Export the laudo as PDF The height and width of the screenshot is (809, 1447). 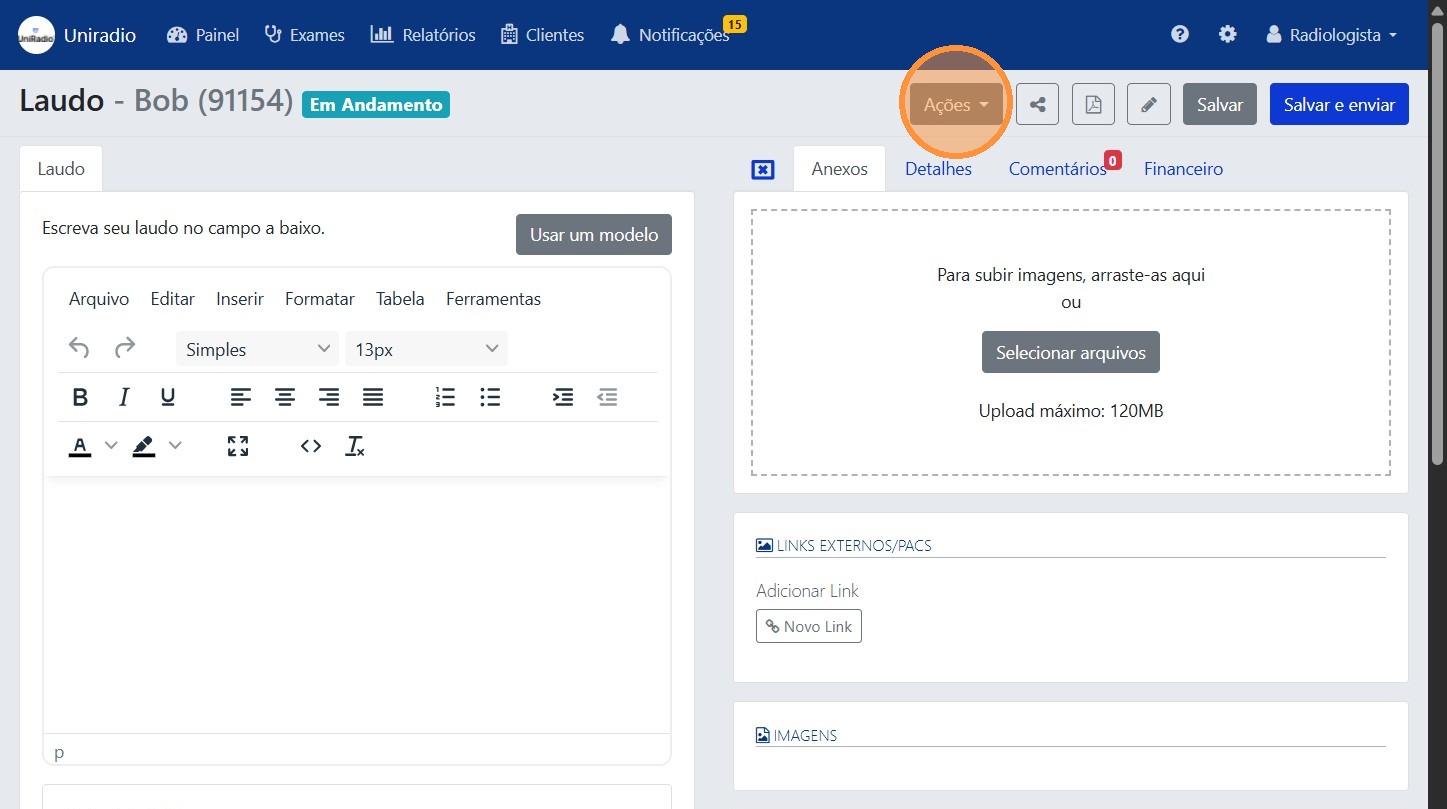1092,103
